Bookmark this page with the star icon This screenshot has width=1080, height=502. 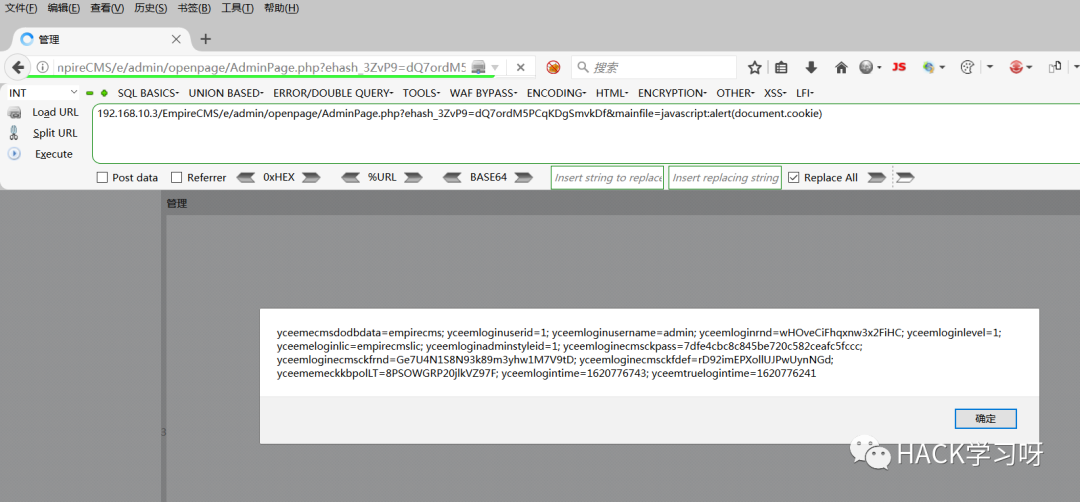pyautogui.click(x=755, y=67)
